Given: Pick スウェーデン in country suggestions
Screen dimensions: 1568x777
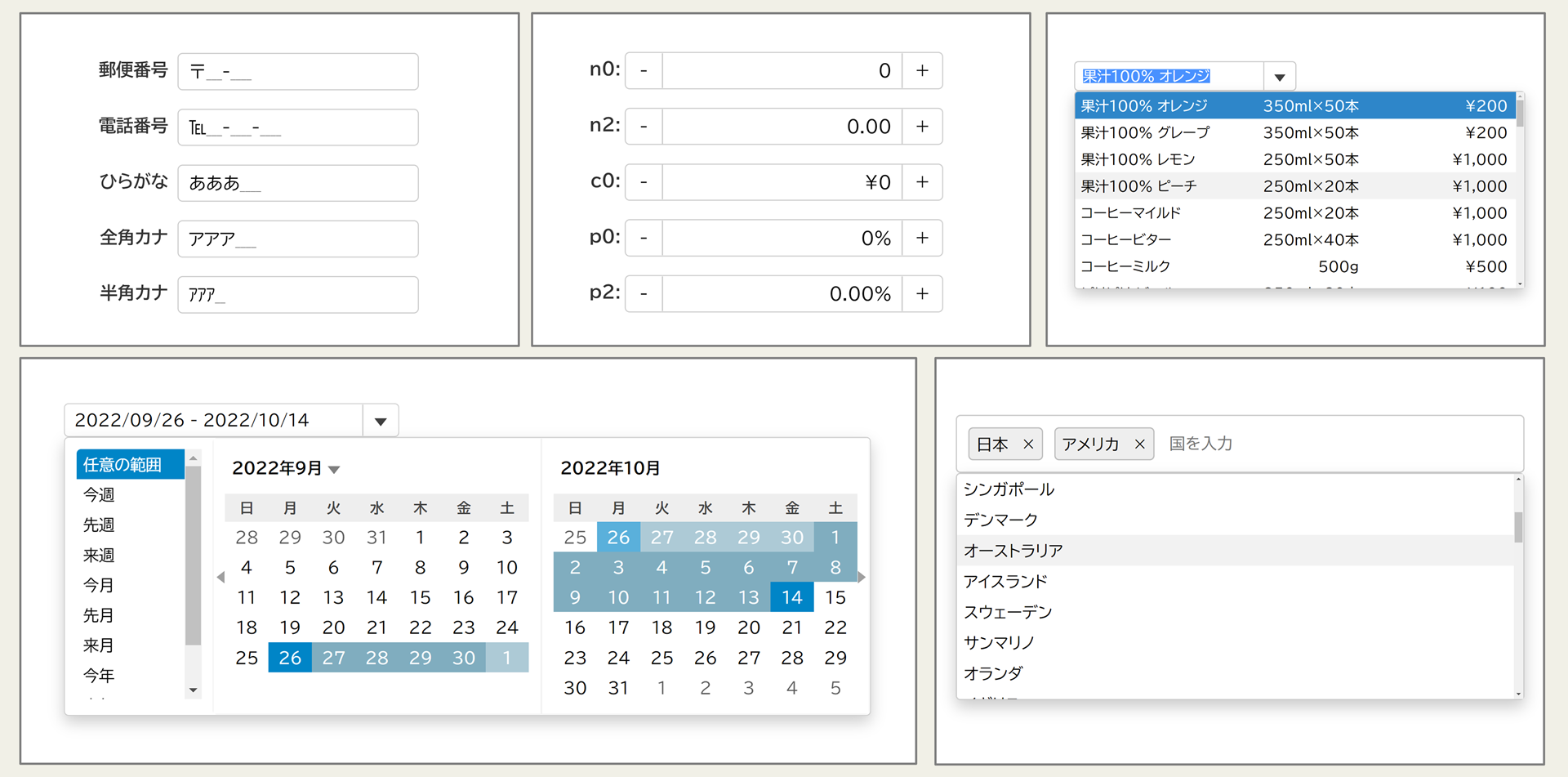Looking at the screenshot, I should (x=1236, y=612).
